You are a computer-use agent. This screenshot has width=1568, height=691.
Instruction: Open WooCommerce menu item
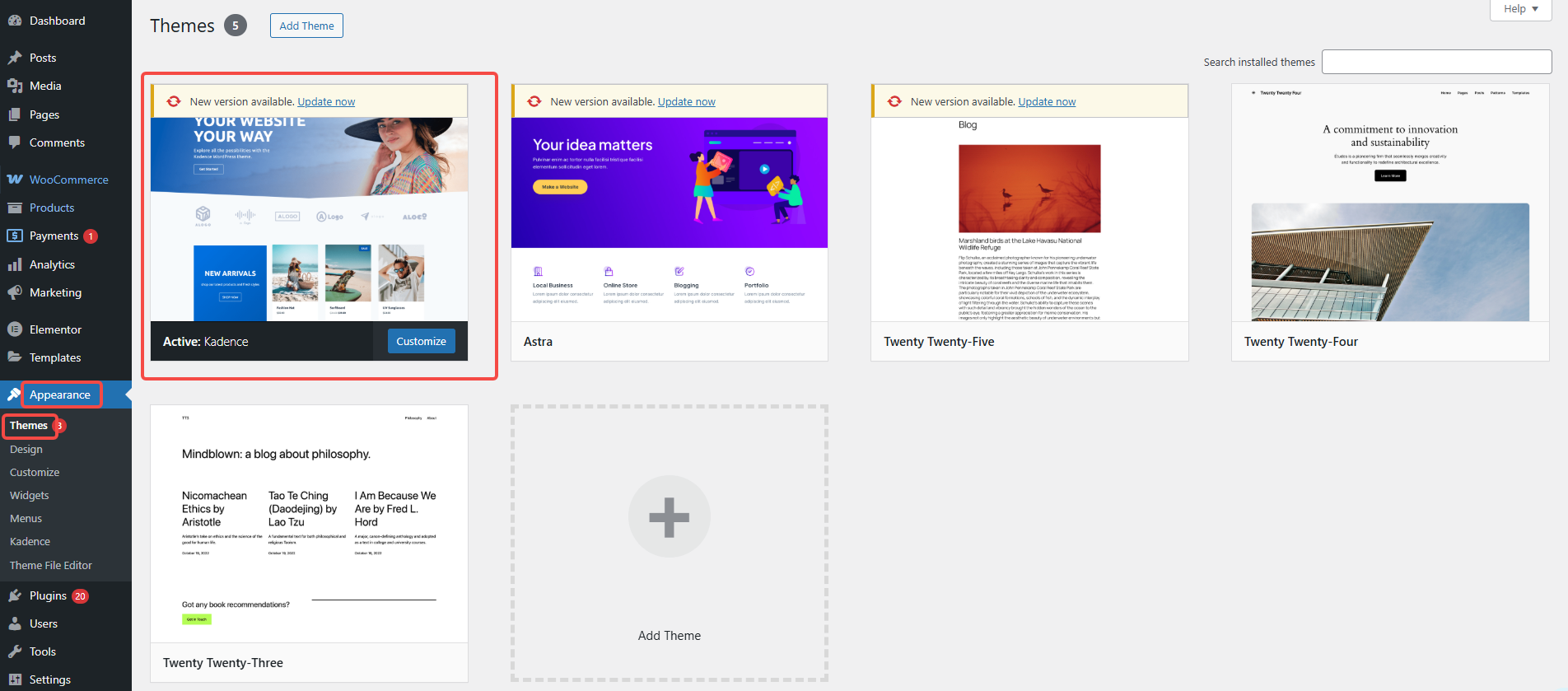click(69, 180)
